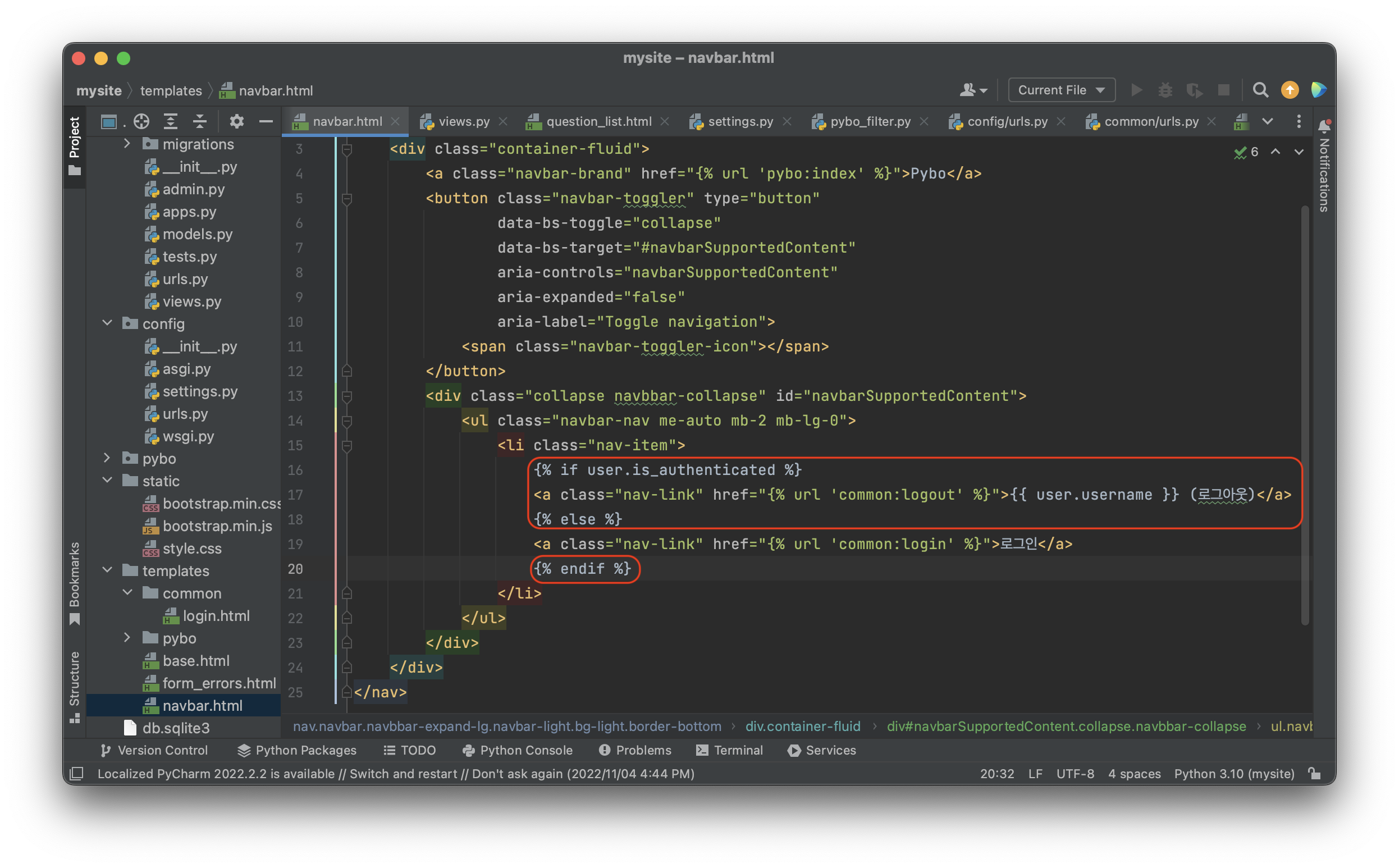Click the Select Opened File crosshair icon

click(141, 121)
